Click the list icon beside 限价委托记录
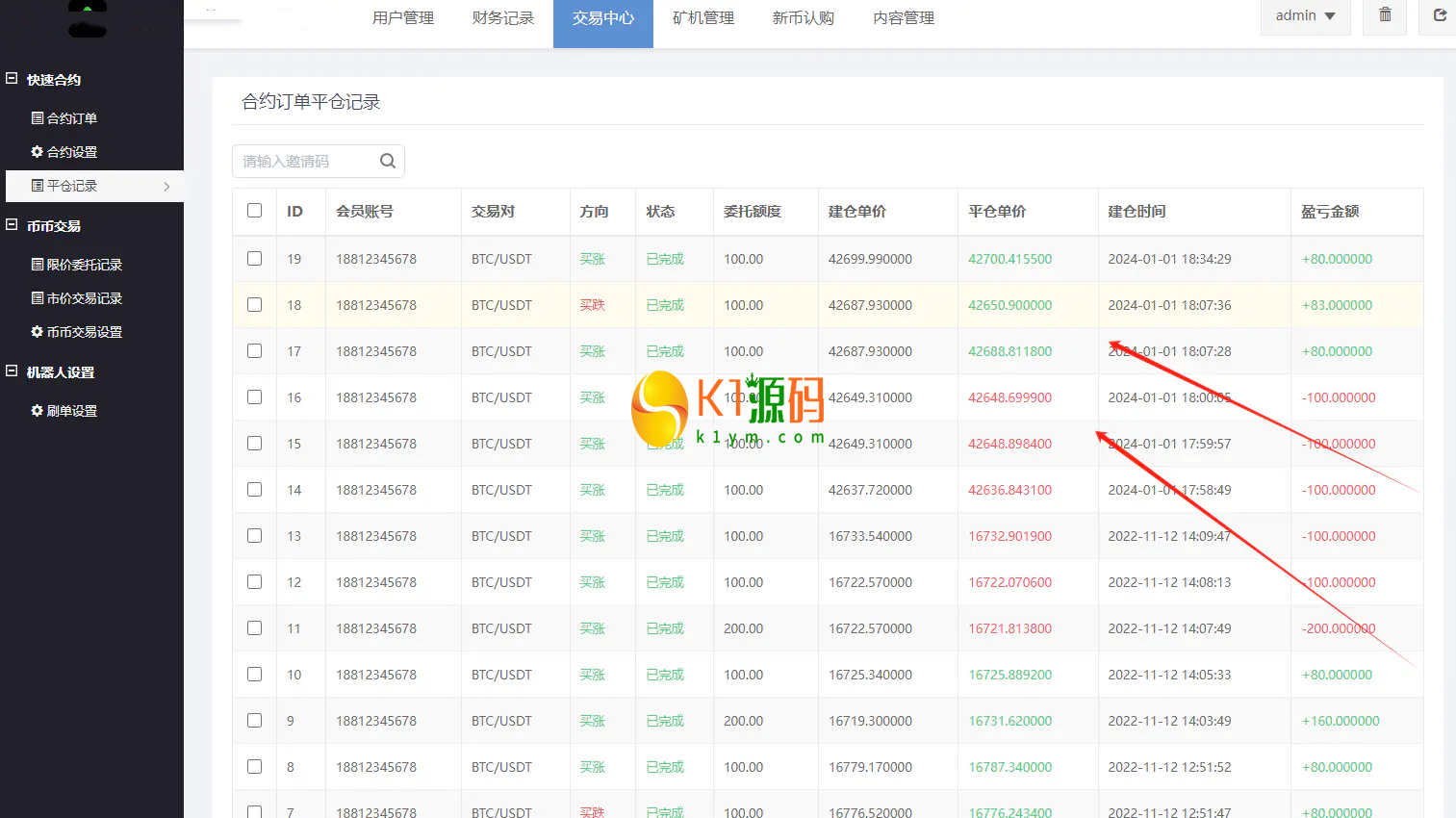This screenshot has height=818, width=1456. [x=37, y=265]
